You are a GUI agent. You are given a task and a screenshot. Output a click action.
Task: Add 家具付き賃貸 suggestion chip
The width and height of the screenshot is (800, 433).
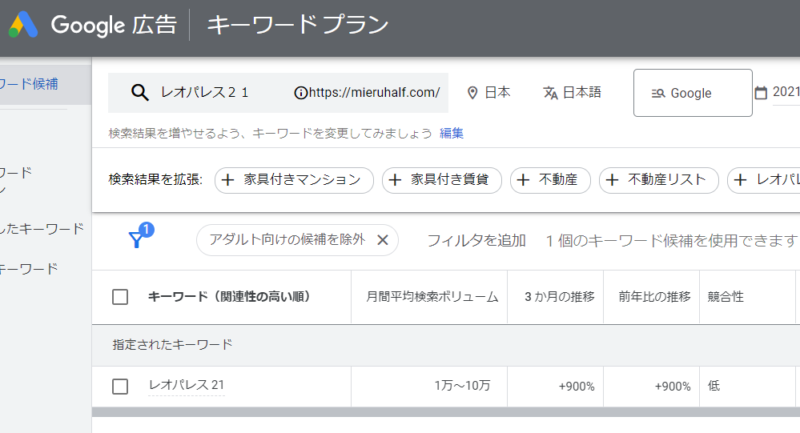[441, 180]
